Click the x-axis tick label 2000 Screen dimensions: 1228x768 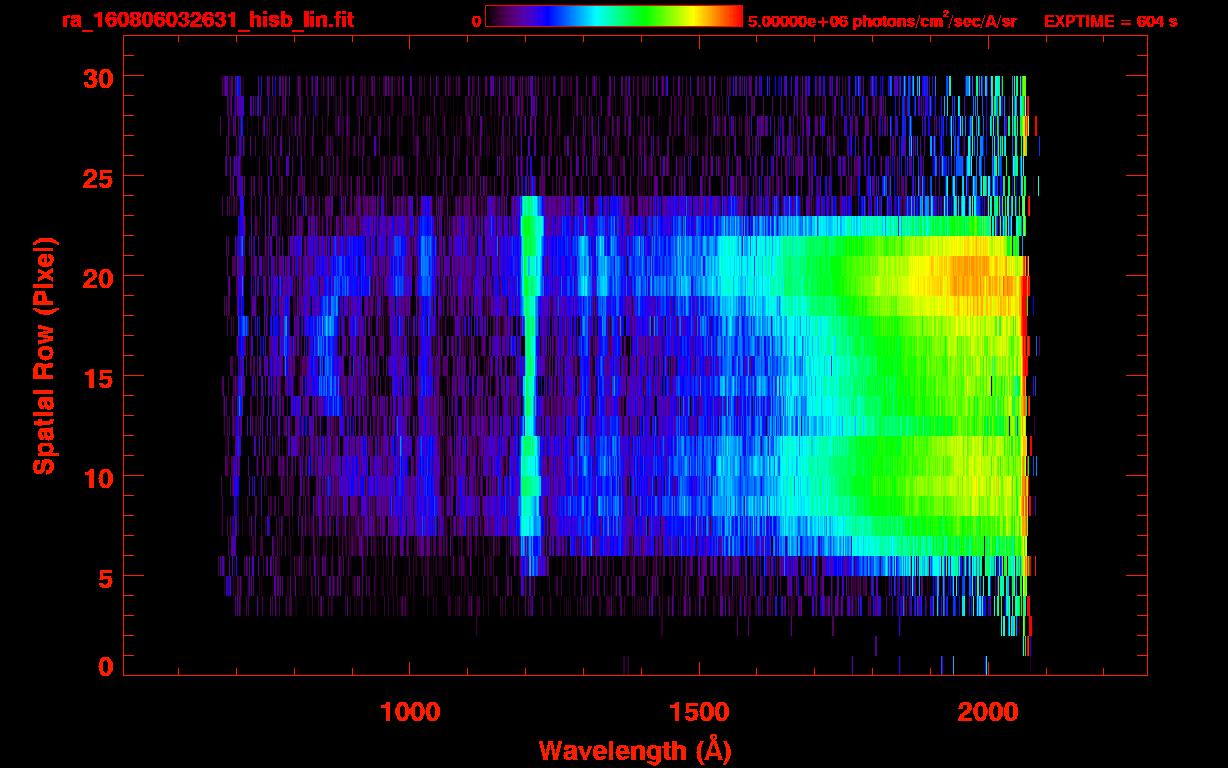(986, 712)
